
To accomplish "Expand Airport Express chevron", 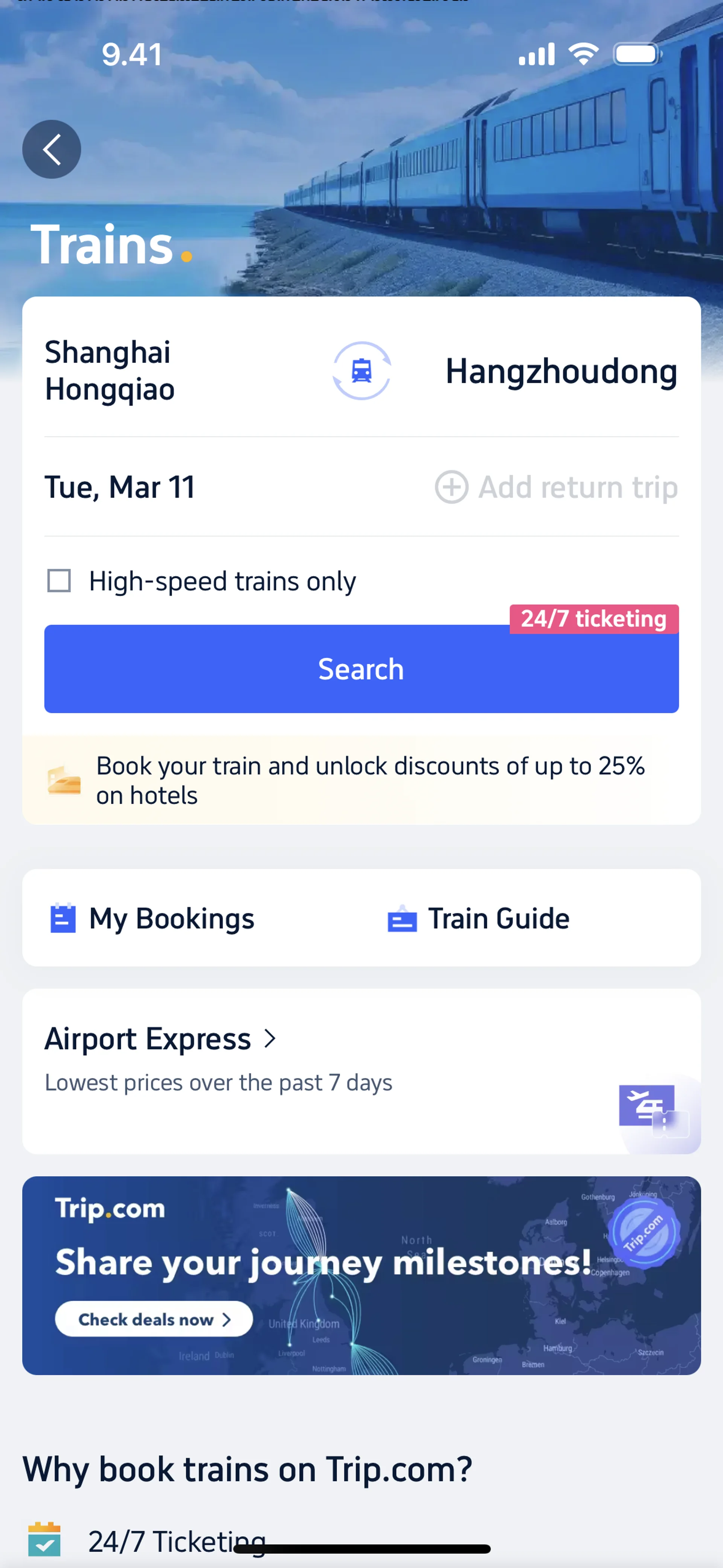I will tap(270, 1038).
